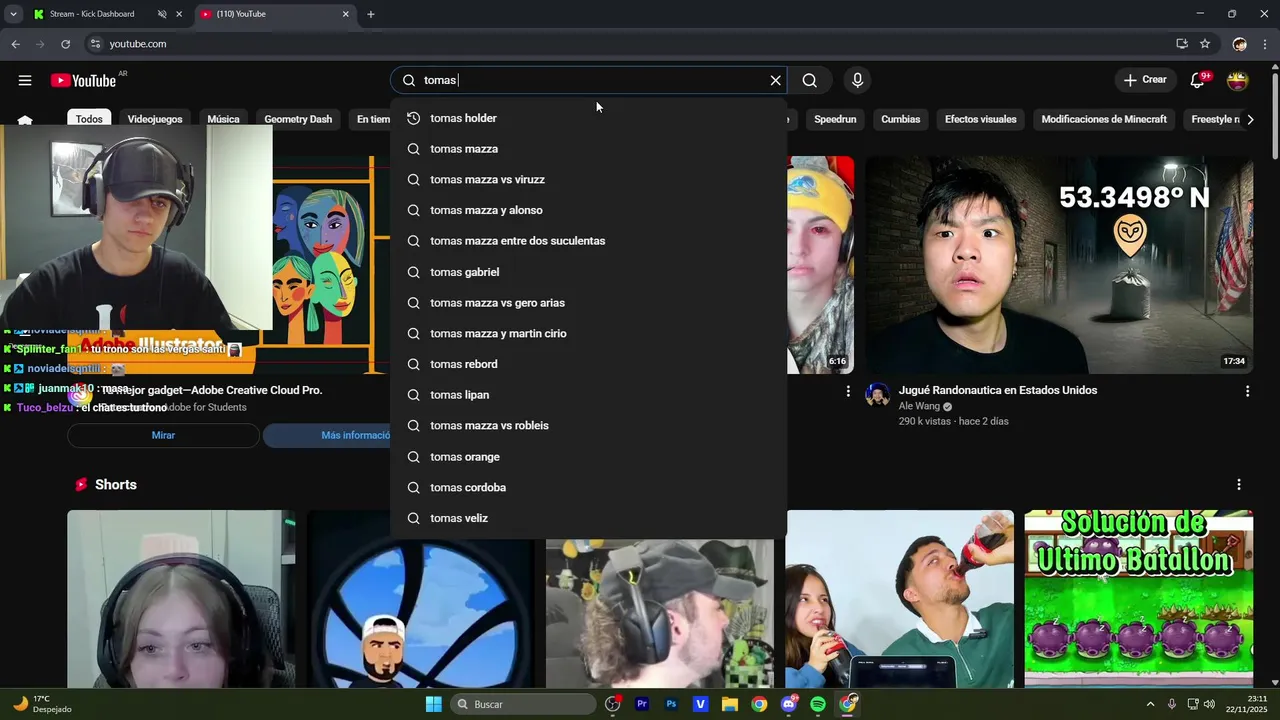Select suggestion 'tomas orange'
Viewport: 1280px width, 720px height.
[588, 457]
